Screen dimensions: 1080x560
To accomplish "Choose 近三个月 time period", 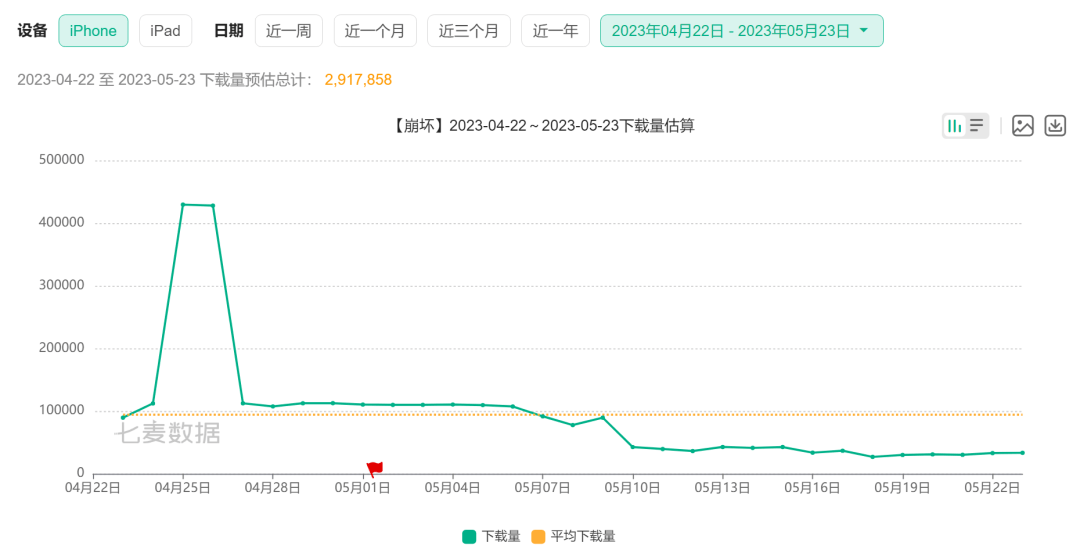I will (469, 31).
